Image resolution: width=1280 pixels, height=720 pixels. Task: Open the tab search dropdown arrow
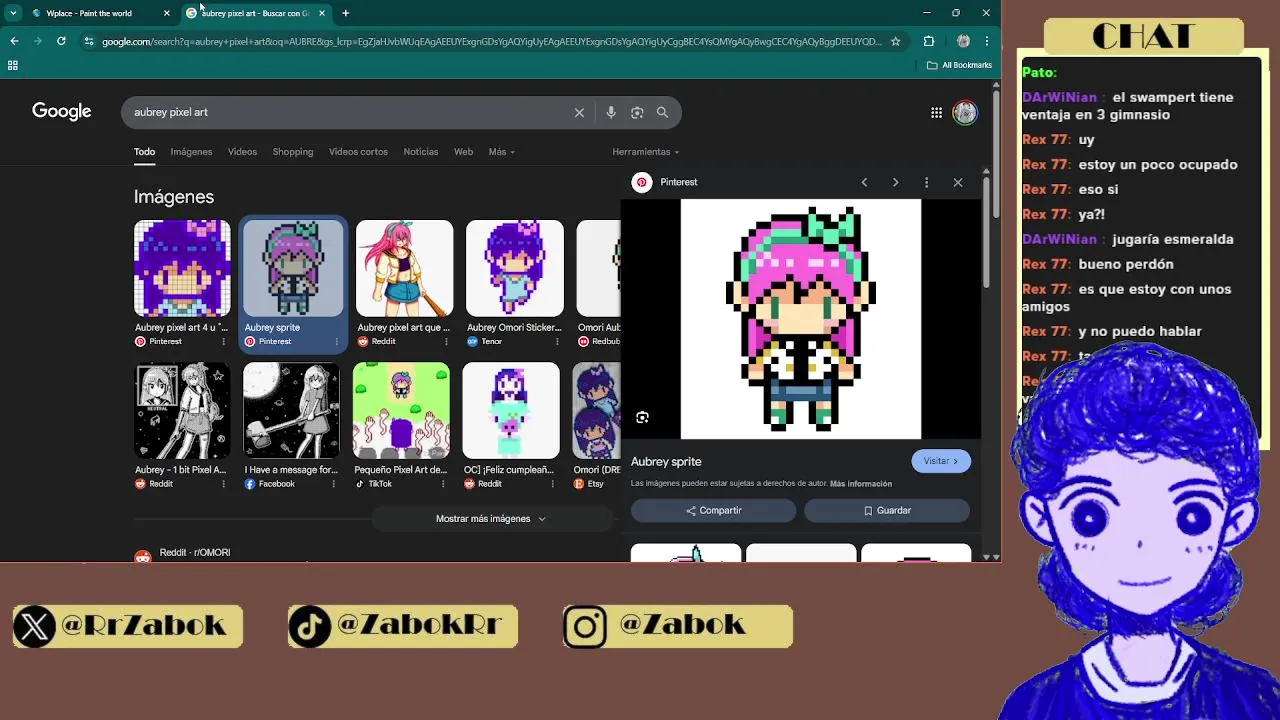click(13, 13)
